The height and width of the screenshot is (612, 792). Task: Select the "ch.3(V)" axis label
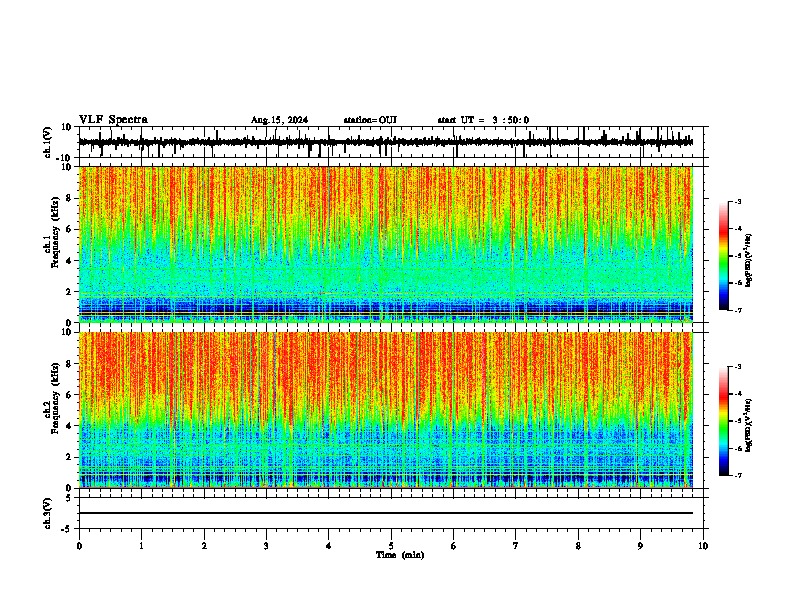(x=48, y=513)
